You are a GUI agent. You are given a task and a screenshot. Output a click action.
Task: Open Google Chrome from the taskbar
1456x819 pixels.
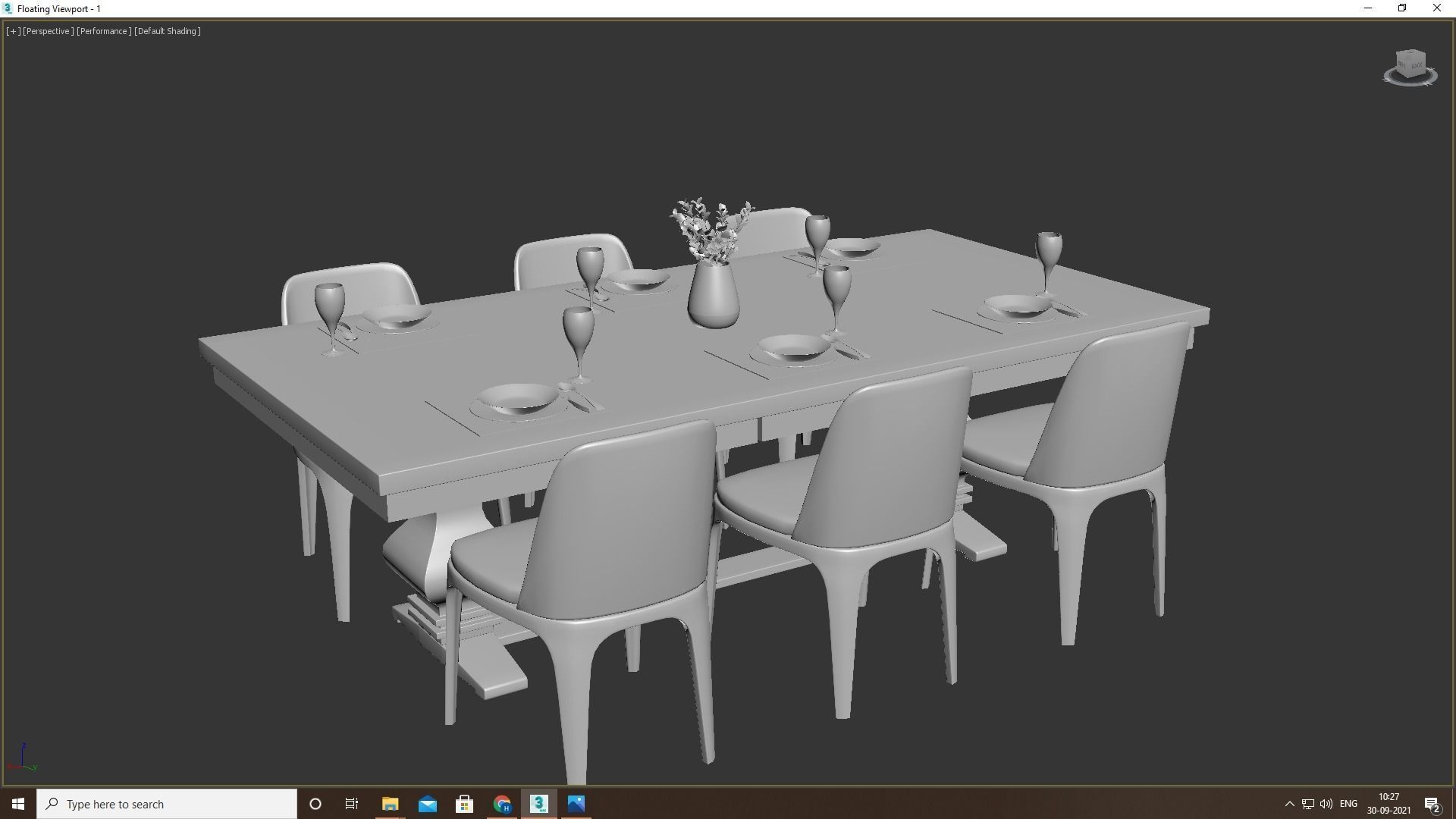click(501, 804)
